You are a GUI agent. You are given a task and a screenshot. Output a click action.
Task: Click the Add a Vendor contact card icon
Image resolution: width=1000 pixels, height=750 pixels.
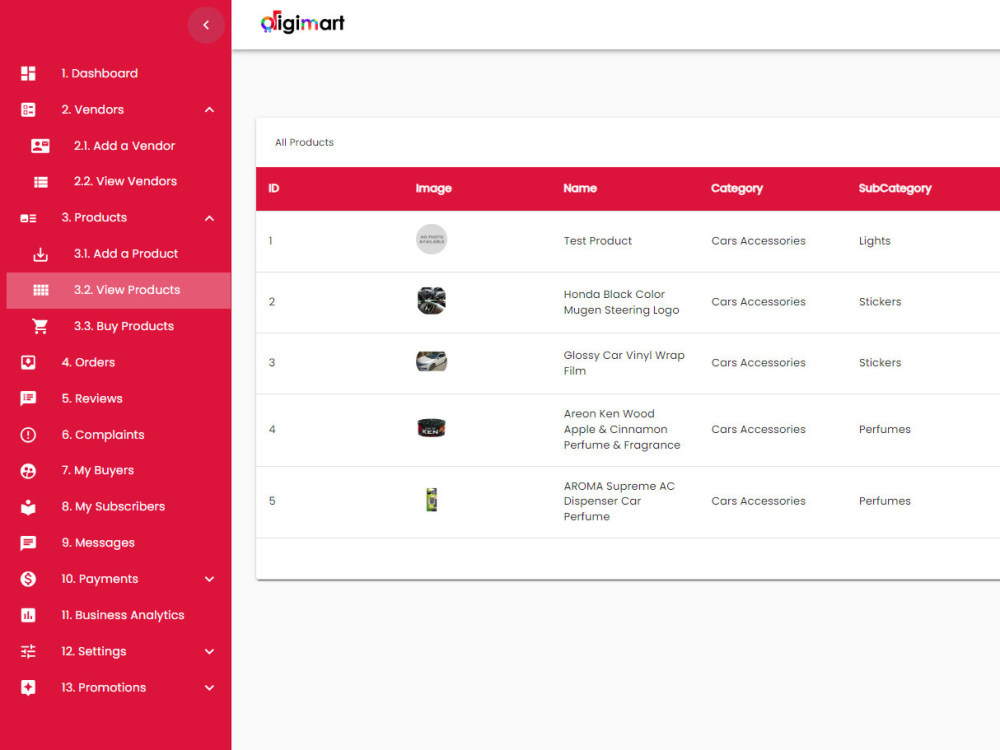click(40, 146)
